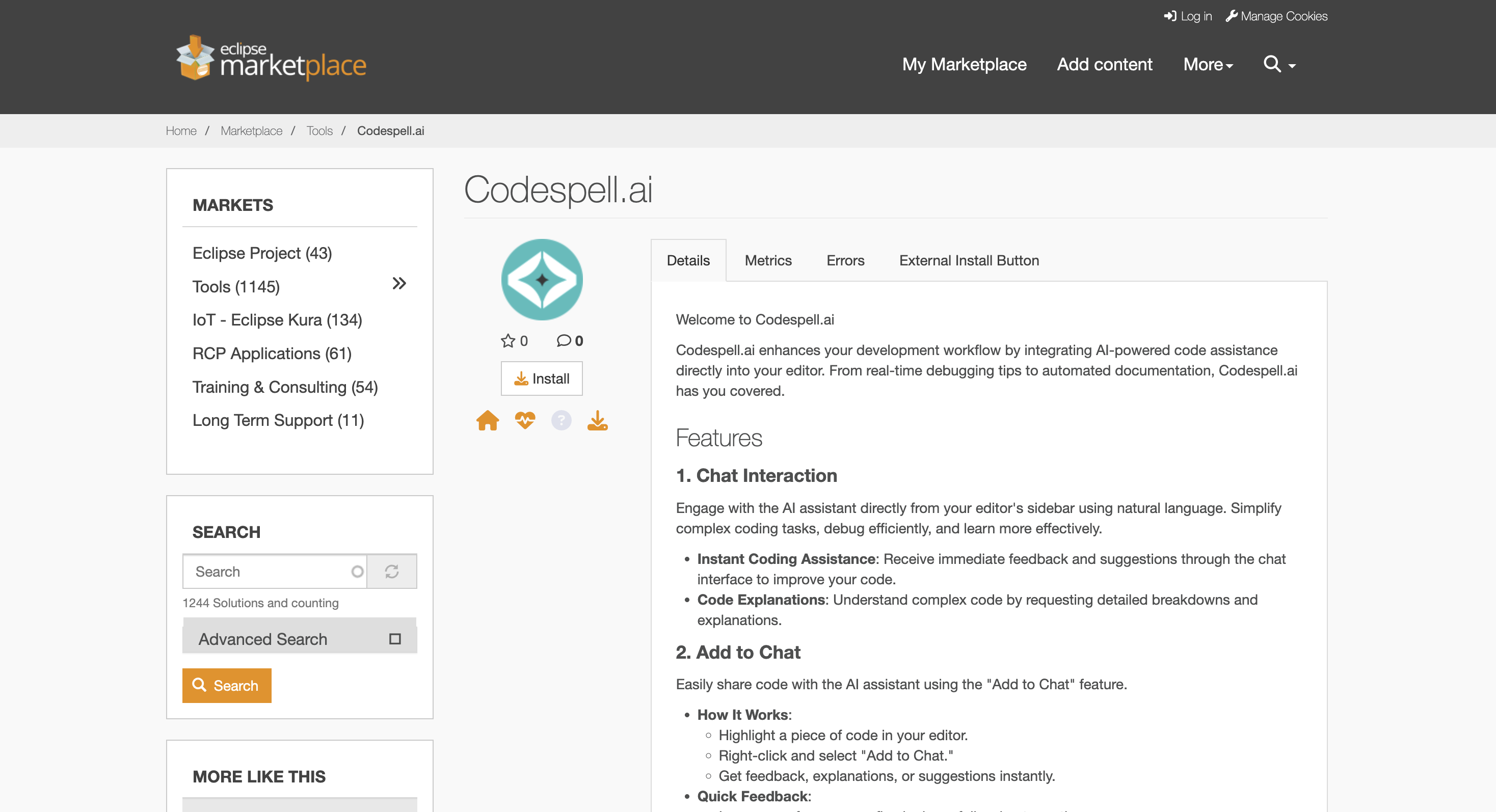Click the Log in link

point(1188,16)
